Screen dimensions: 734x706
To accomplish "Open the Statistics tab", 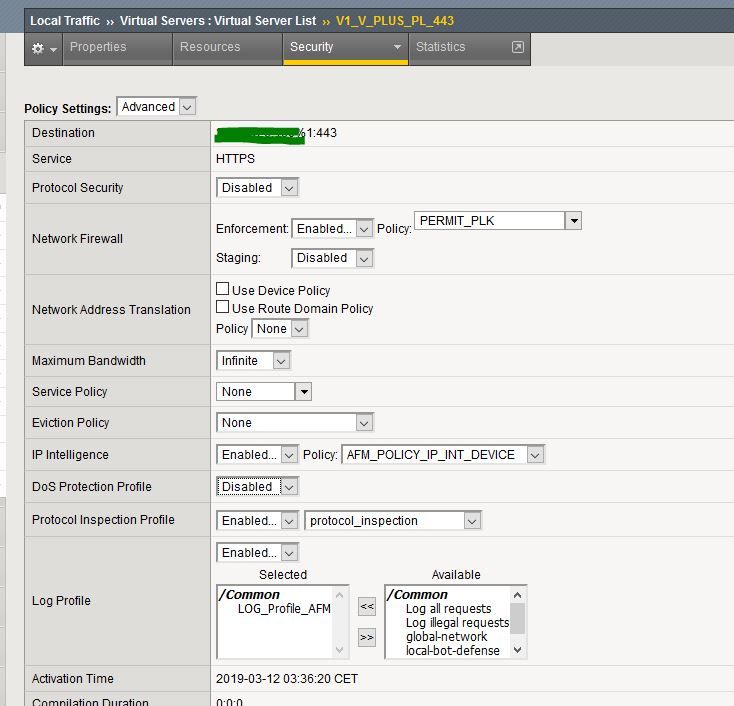I will [440, 47].
